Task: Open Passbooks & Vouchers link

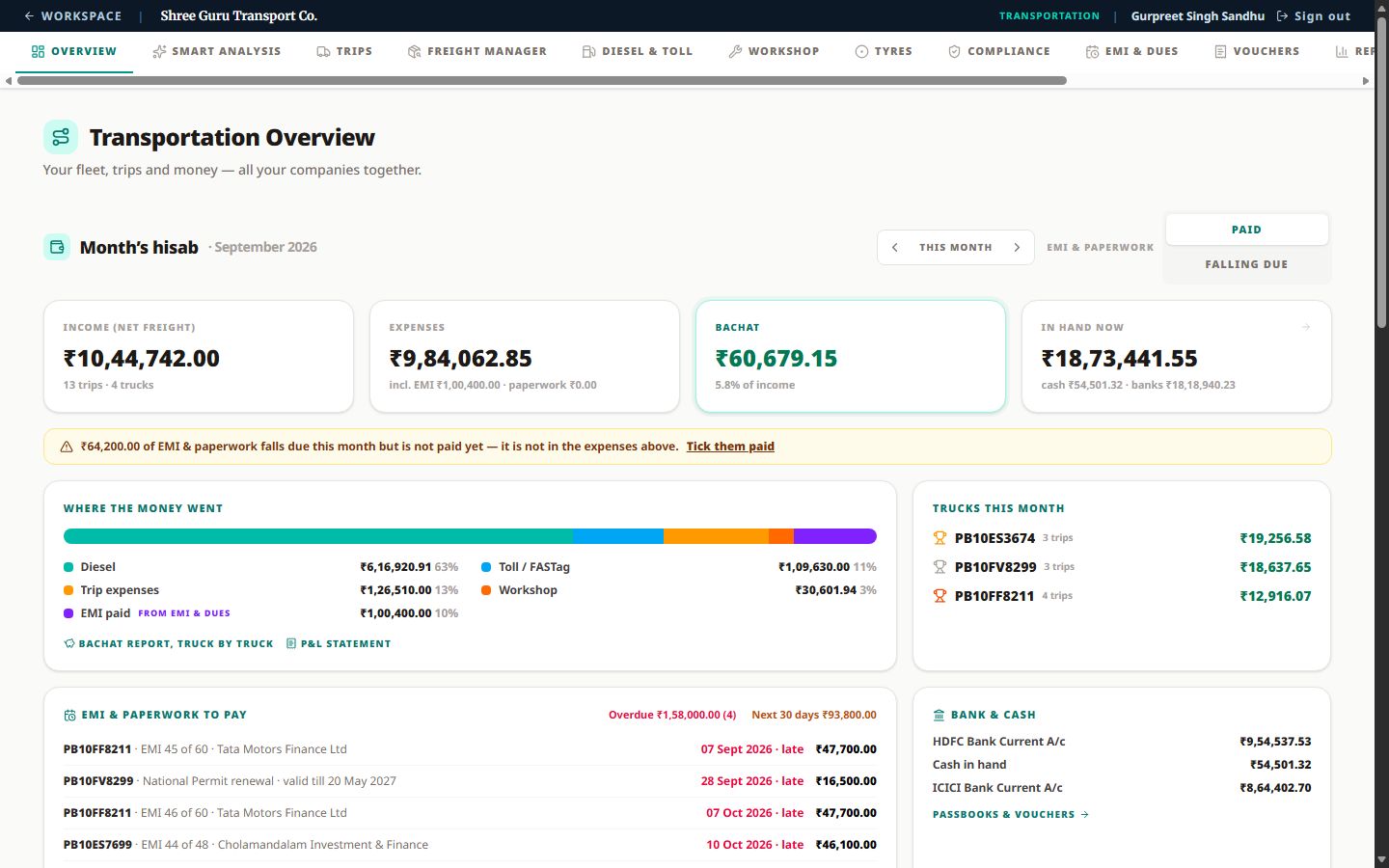Action: [x=1011, y=814]
